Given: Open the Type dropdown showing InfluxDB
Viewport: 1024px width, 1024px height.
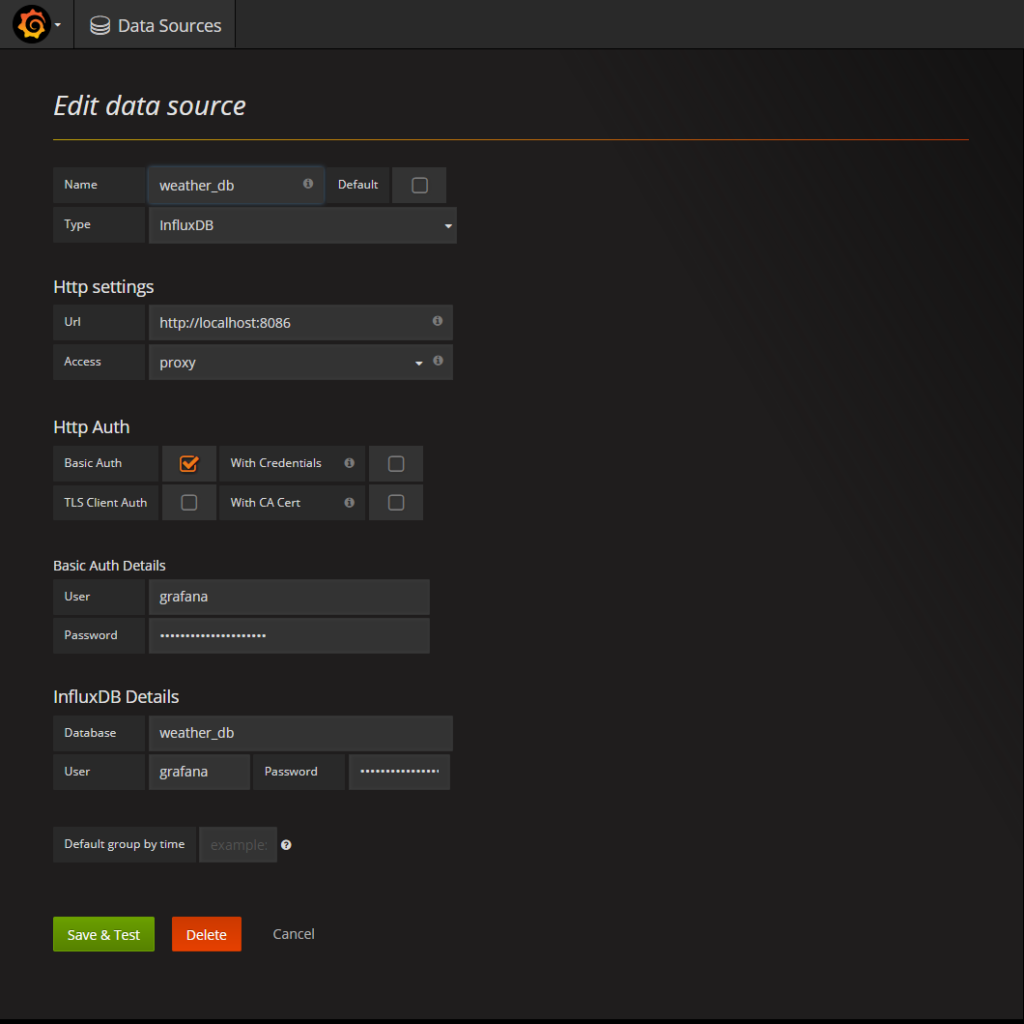Looking at the screenshot, I should point(302,225).
